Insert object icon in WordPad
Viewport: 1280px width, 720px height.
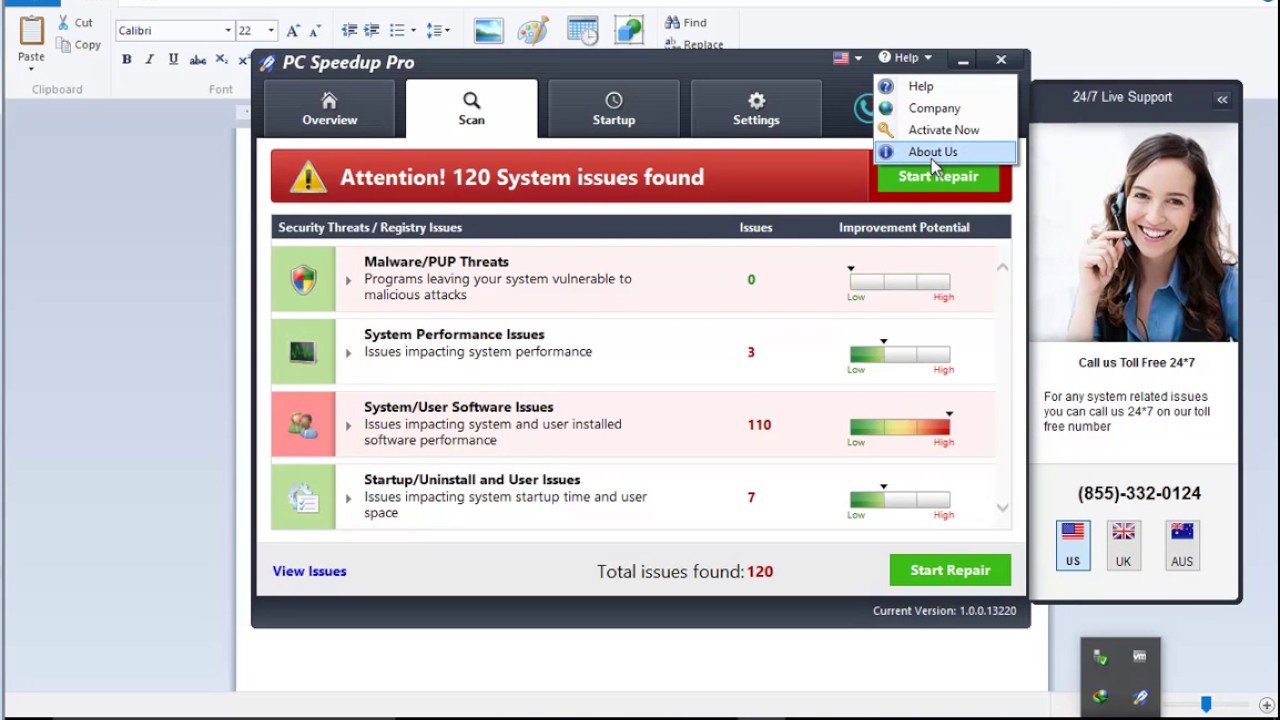[x=629, y=30]
